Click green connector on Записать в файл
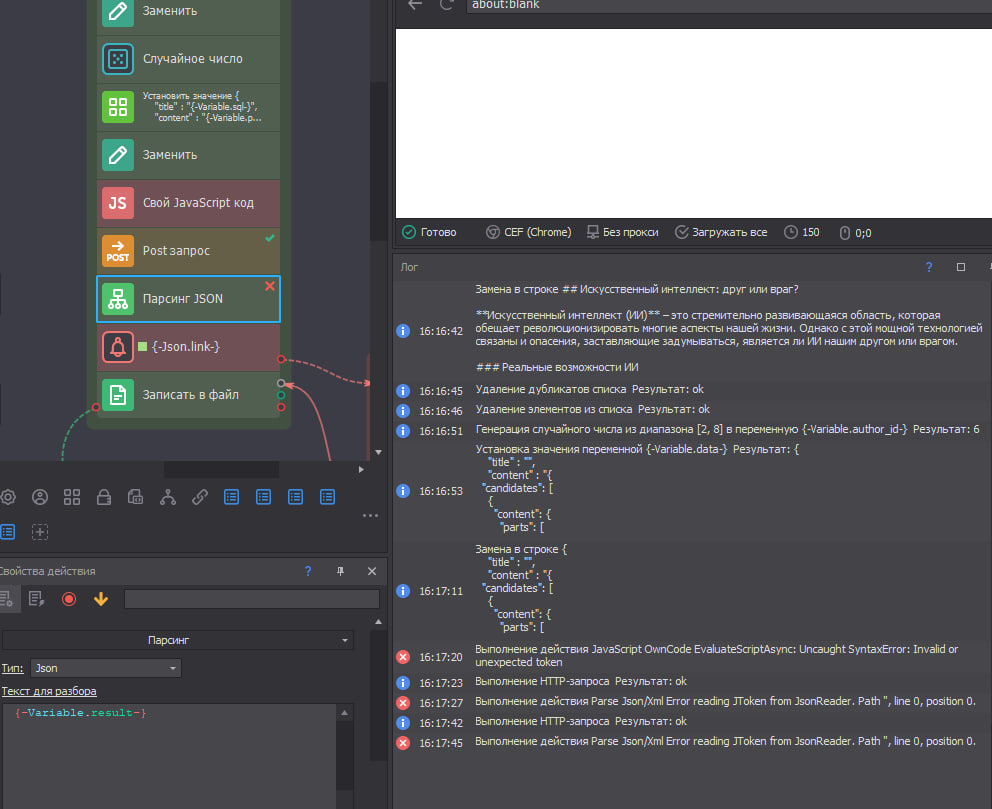The width and height of the screenshot is (992, 809). coord(281,395)
